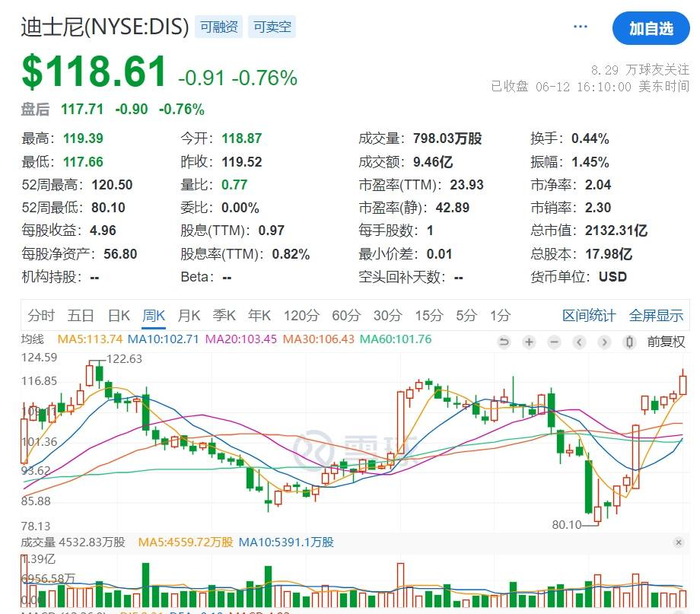Click the 成交量 4532.83万股 volume label
This screenshot has height=614, width=700.
click(73, 542)
